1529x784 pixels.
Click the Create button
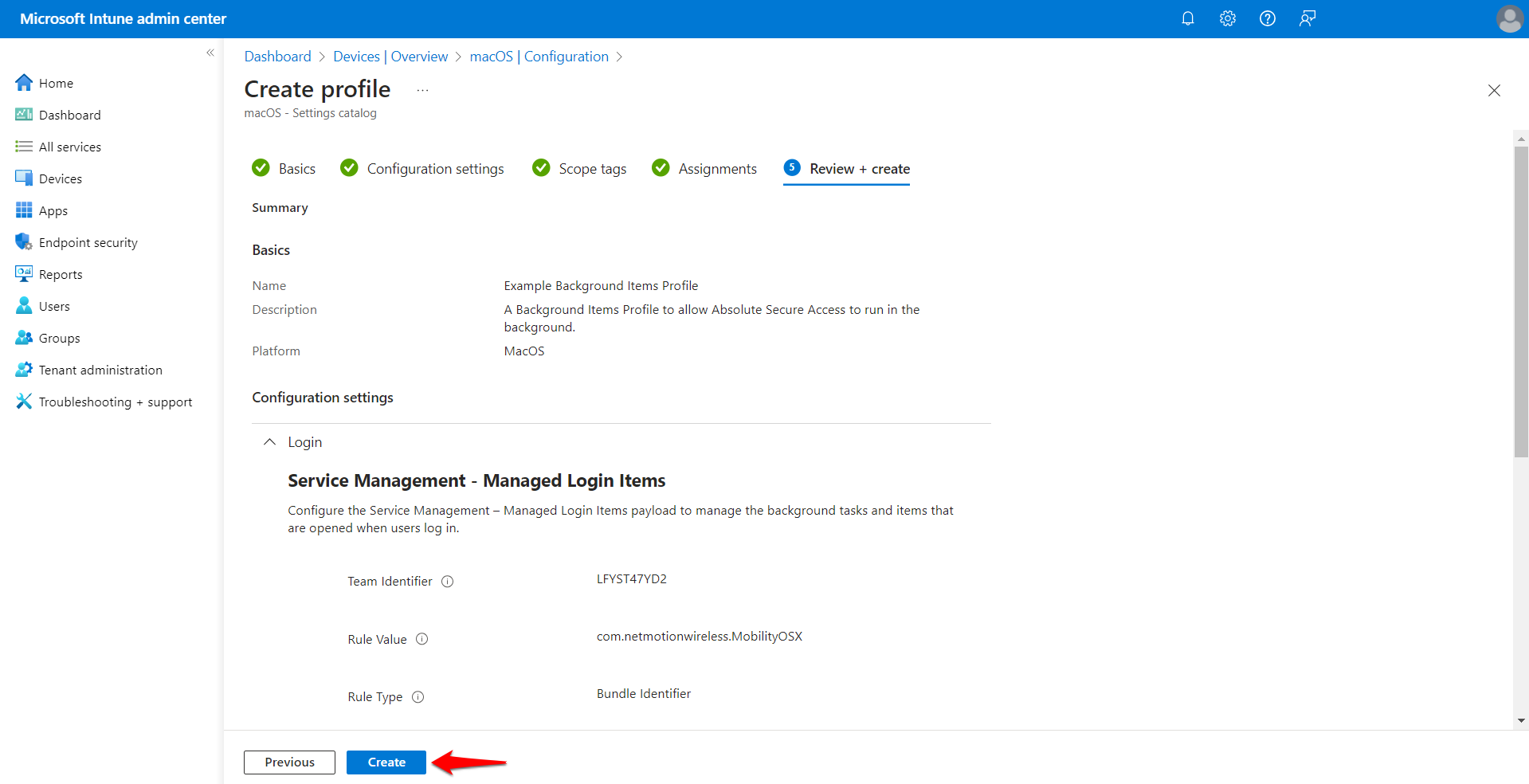tap(386, 762)
